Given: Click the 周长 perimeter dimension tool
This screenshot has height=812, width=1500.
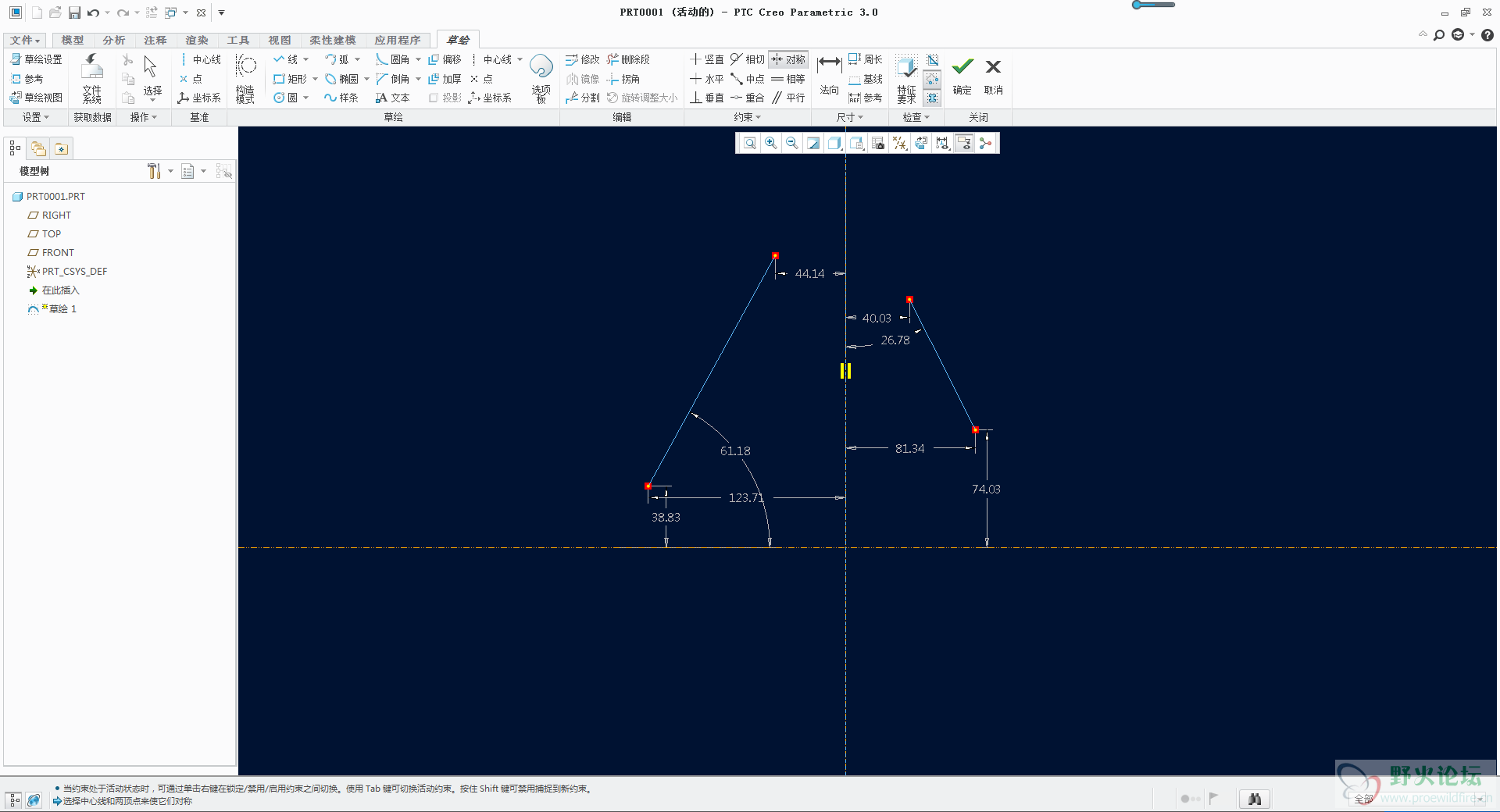Looking at the screenshot, I should [866, 59].
